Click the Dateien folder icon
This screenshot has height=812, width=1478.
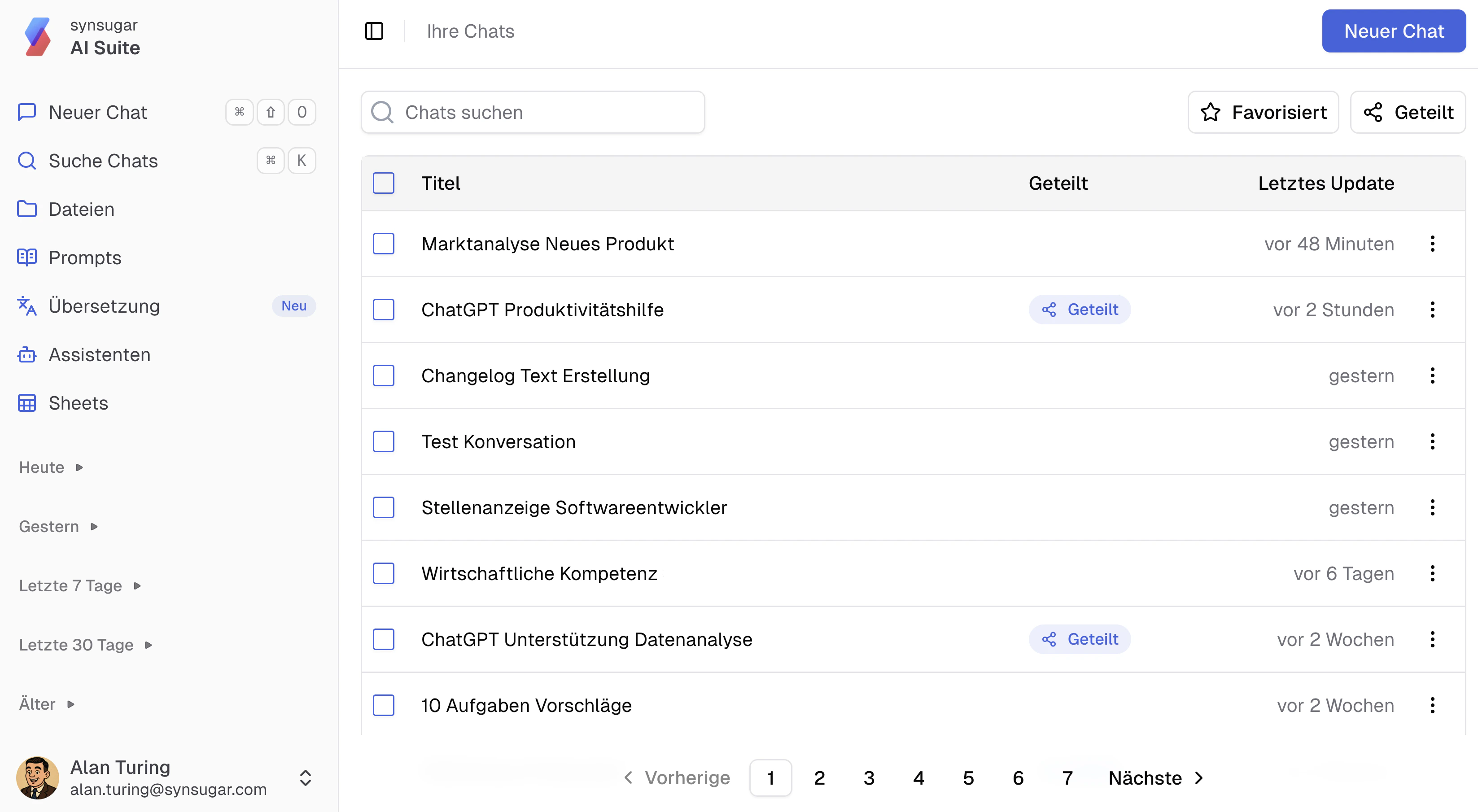tap(27, 209)
